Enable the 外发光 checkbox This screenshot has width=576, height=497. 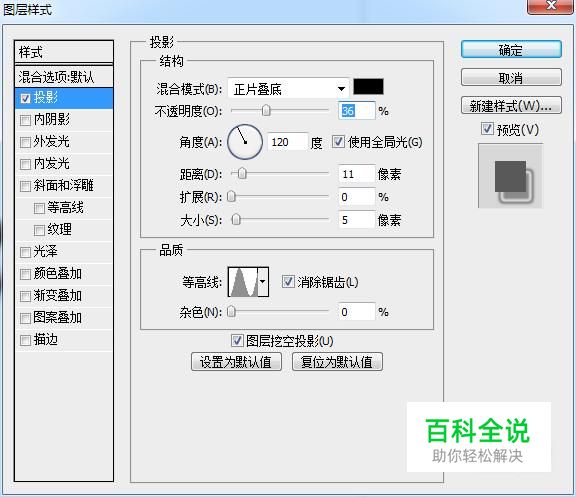coord(25,142)
